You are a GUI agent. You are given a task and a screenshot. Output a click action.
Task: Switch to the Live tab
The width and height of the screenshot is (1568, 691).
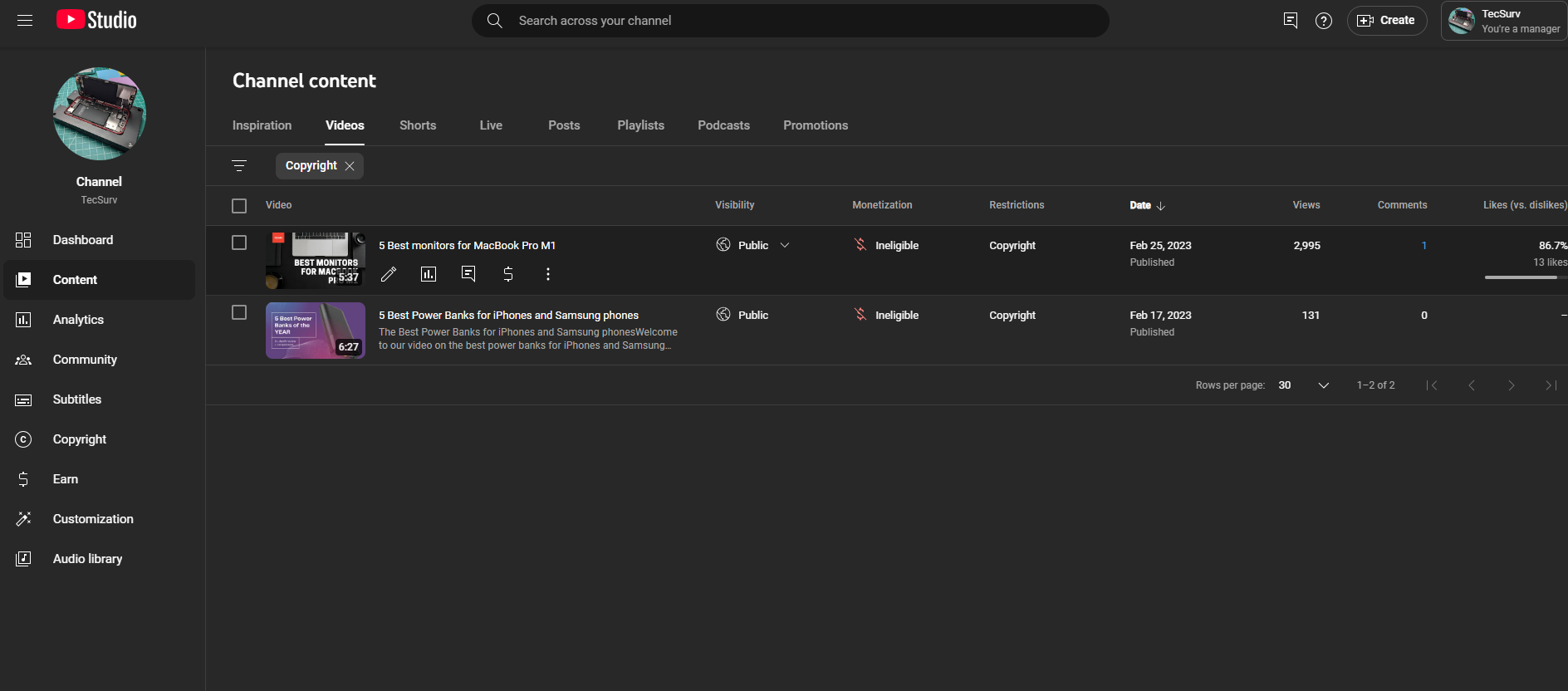491,125
